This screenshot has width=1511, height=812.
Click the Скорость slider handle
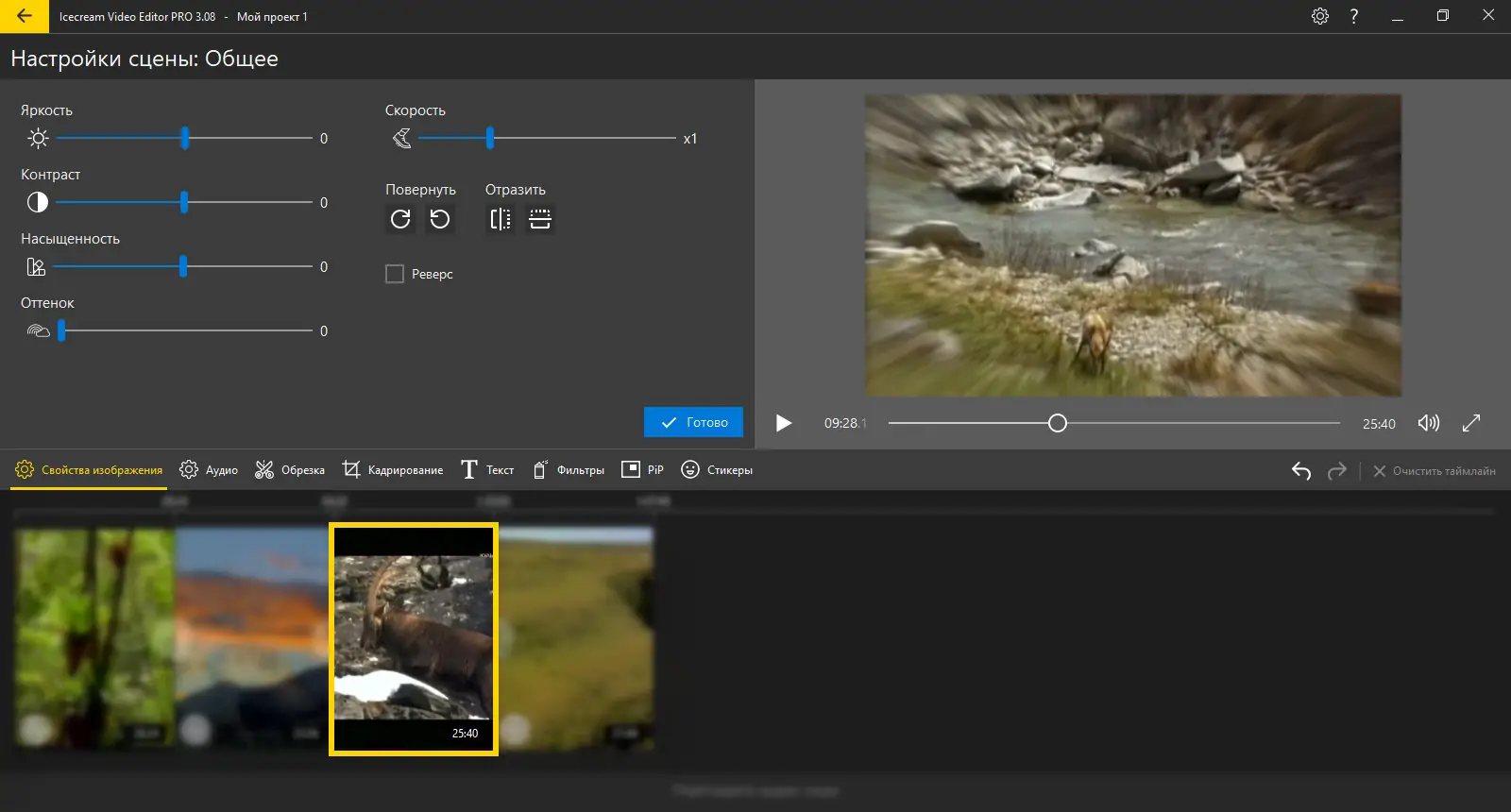pos(489,138)
